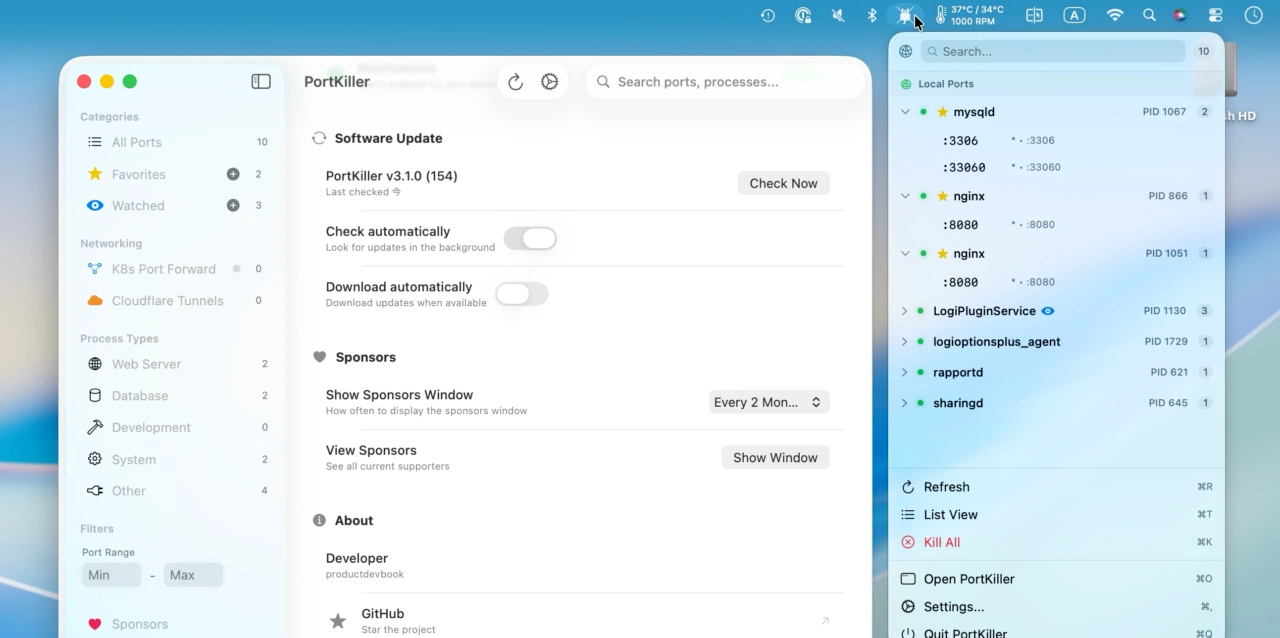Expand the rapportd entry
The height and width of the screenshot is (638, 1280).
[x=905, y=372]
